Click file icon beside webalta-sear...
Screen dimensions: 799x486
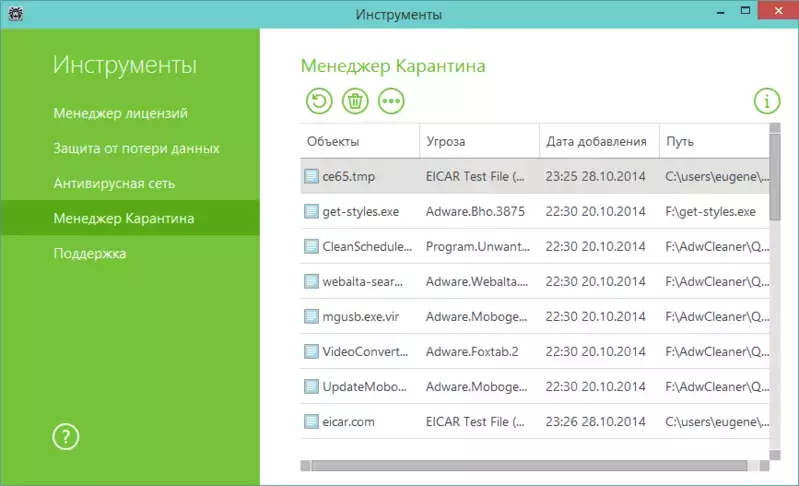click(311, 281)
